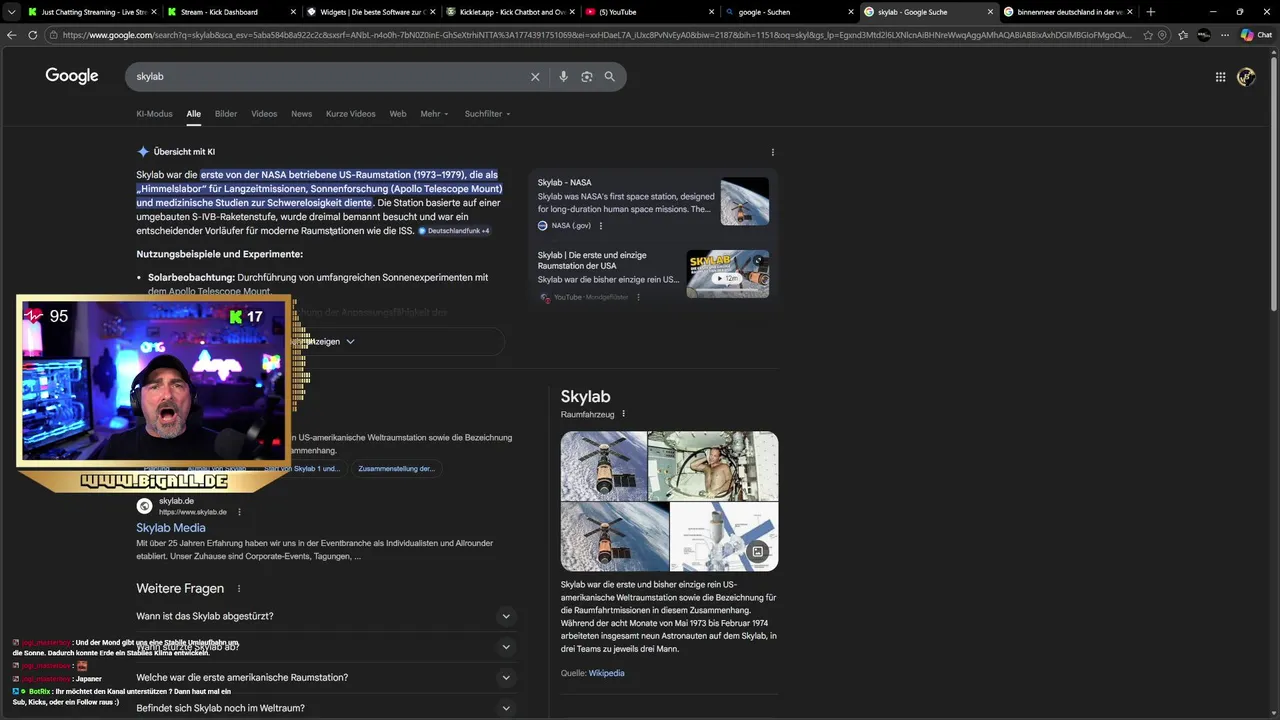Image resolution: width=1280 pixels, height=720 pixels.
Task: Go to Google homepage via logo
Action: click(72, 76)
